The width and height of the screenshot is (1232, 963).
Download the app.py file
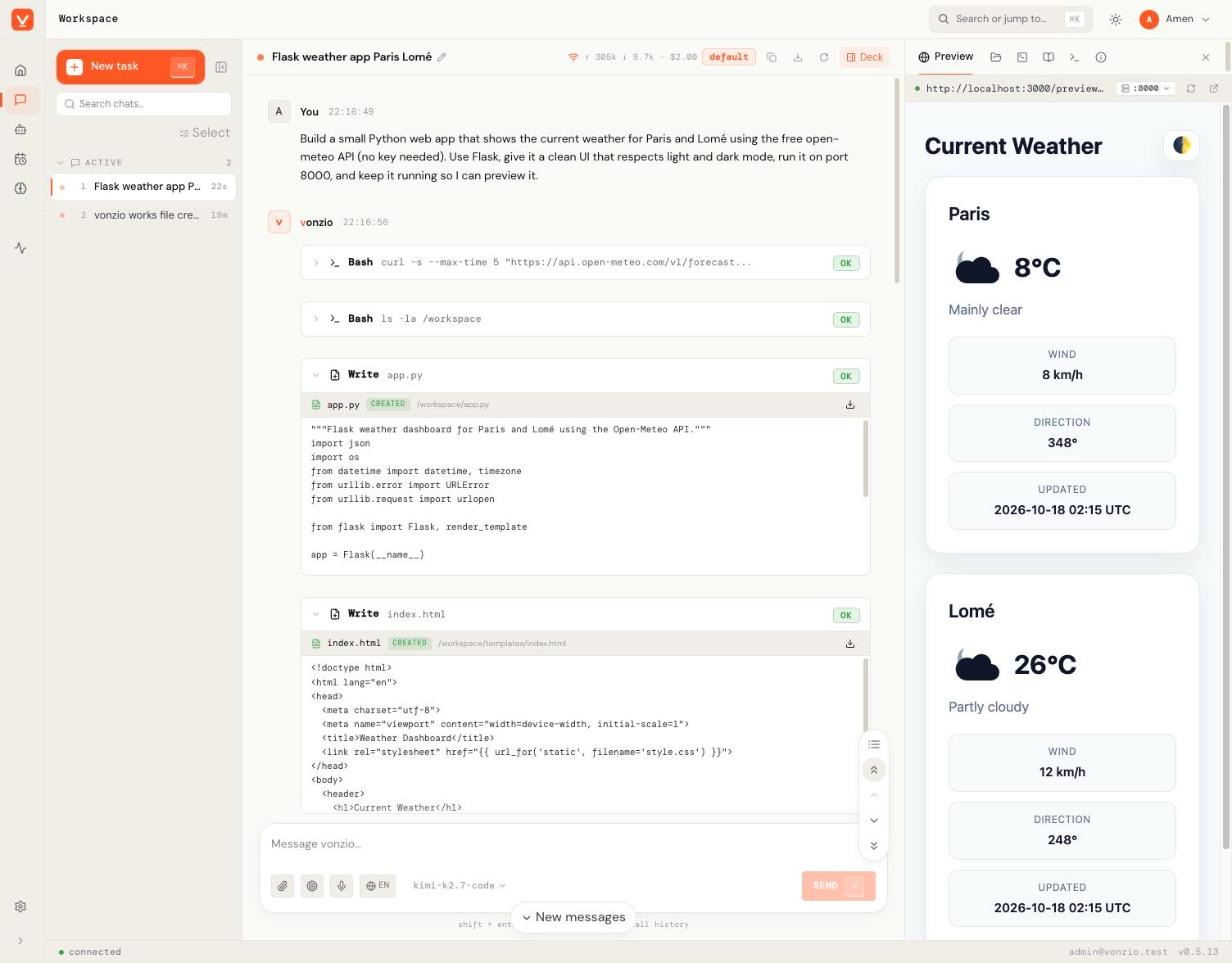(x=850, y=405)
